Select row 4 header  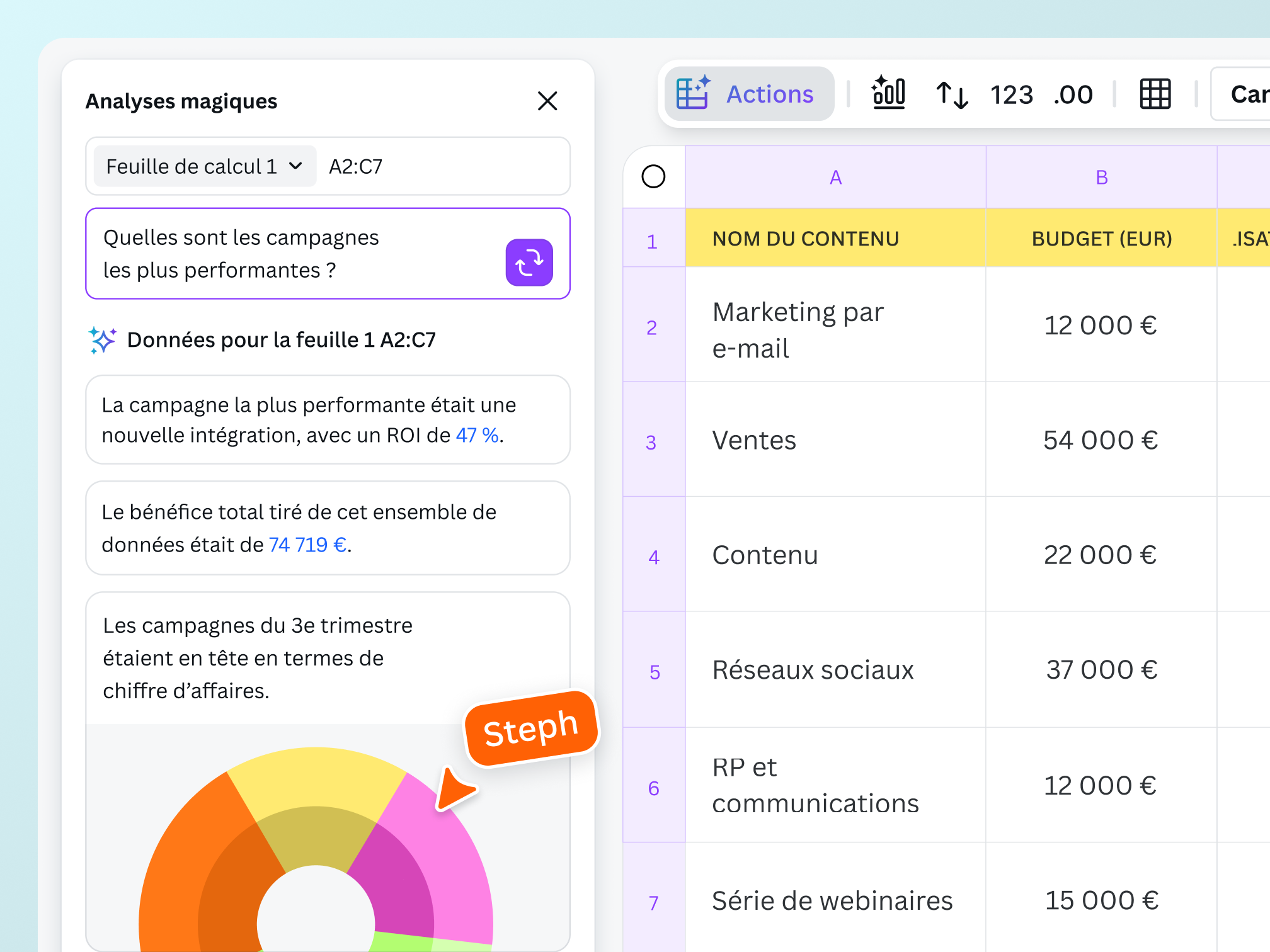tap(653, 554)
